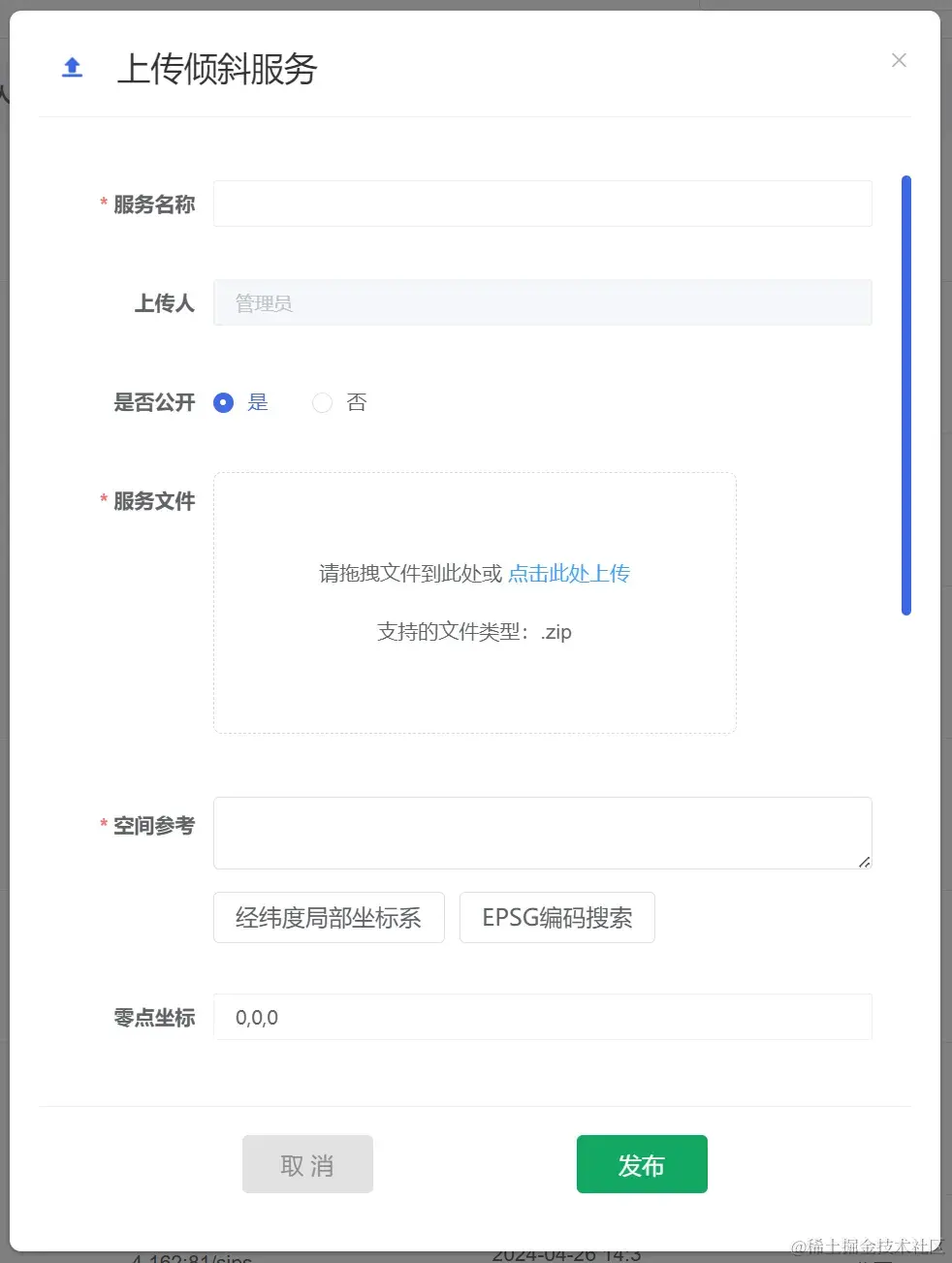Screen dimensions: 952x1263
Task: Click the 上传人 field showing 管理员
Action: pyautogui.click(x=542, y=302)
